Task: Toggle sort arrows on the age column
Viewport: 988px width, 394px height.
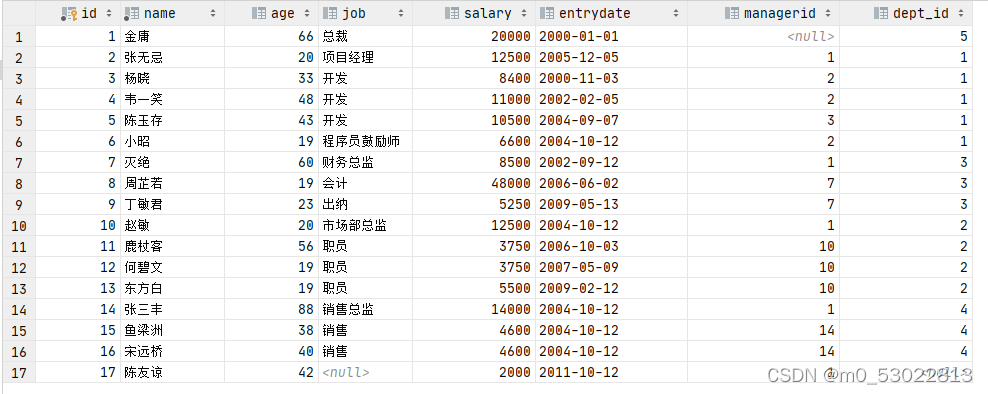Action: pos(307,13)
